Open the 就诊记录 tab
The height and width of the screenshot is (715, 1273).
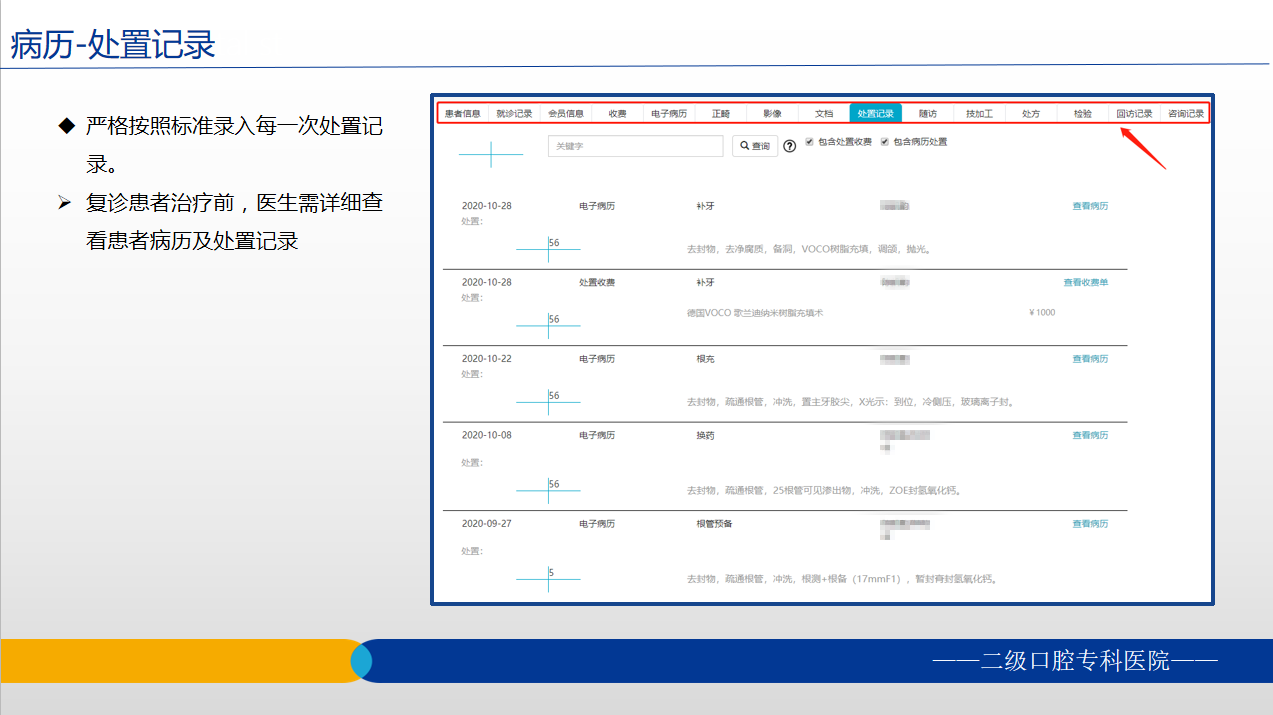(513, 112)
